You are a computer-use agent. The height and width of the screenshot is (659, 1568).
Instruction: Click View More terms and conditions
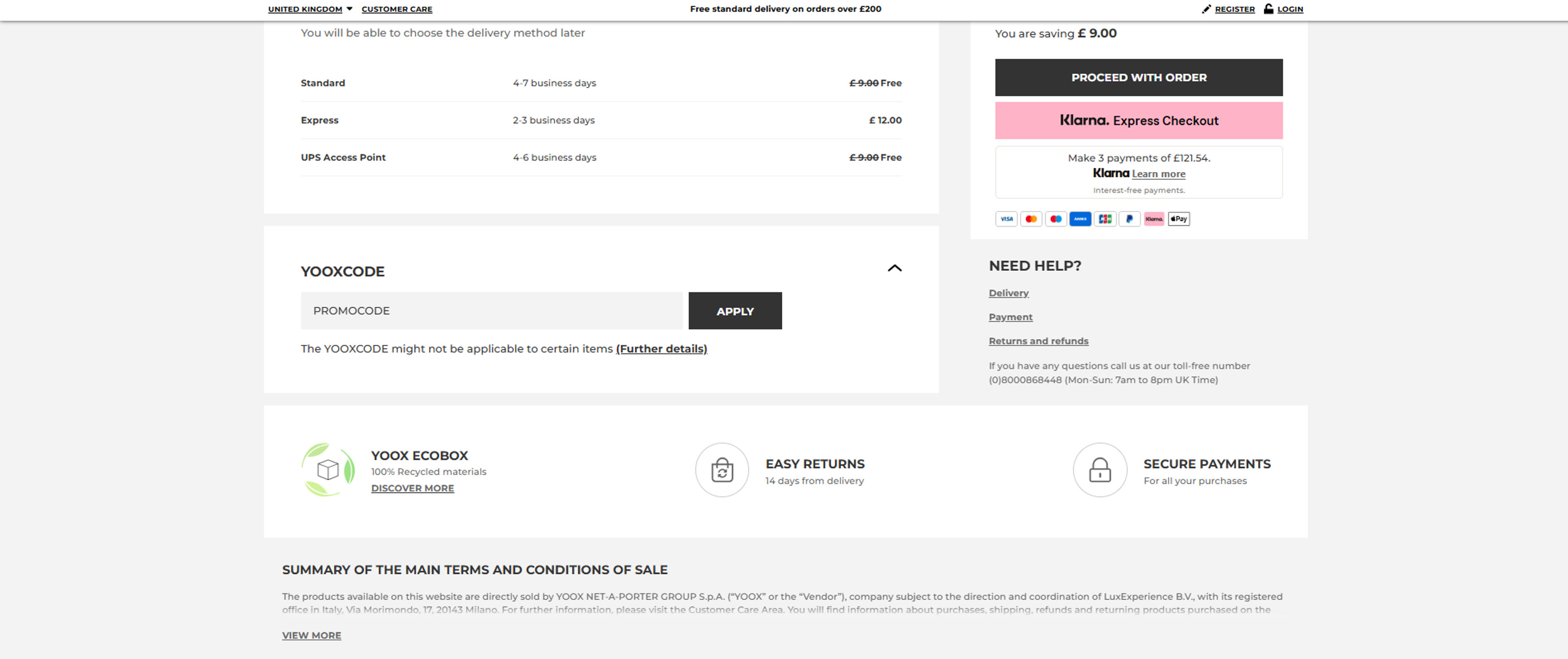[312, 635]
